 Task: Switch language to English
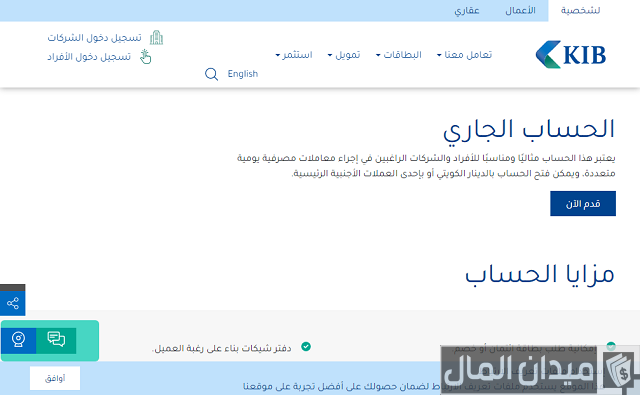pos(243,74)
